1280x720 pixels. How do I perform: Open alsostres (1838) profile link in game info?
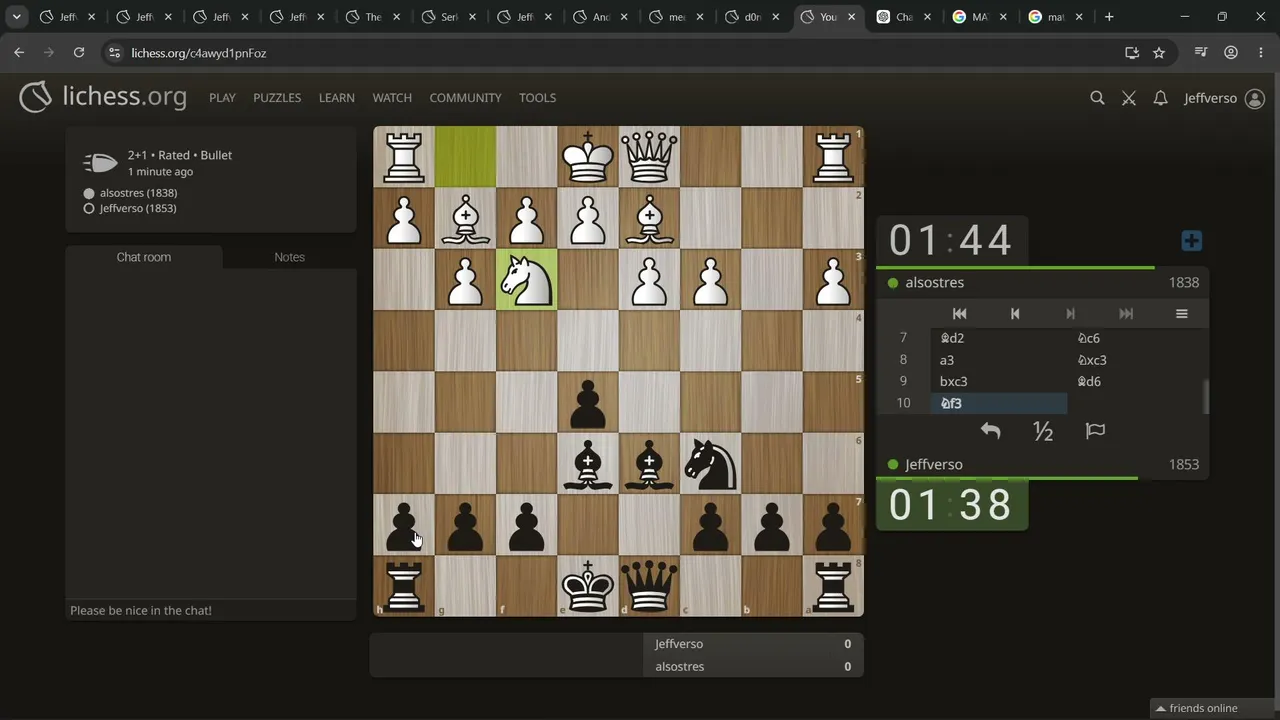pyautogui.click(x=138, y=193)
